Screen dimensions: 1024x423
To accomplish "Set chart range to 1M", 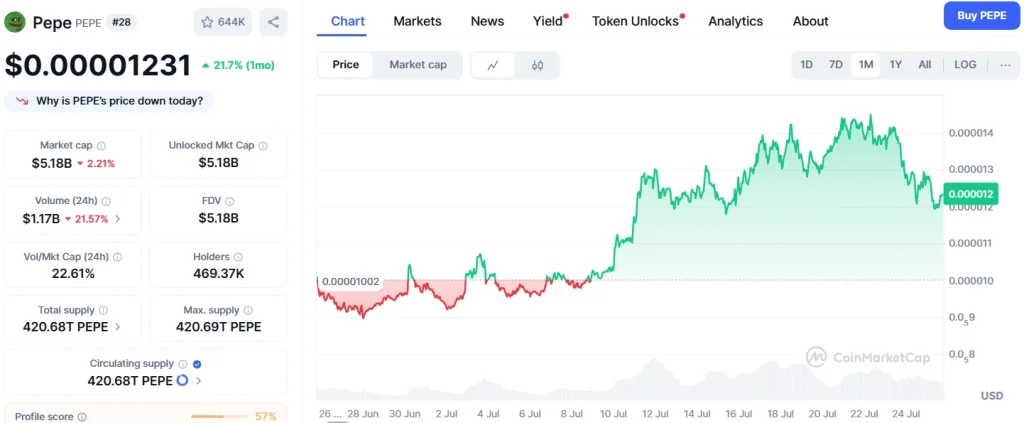I will (x=866, y=65).
